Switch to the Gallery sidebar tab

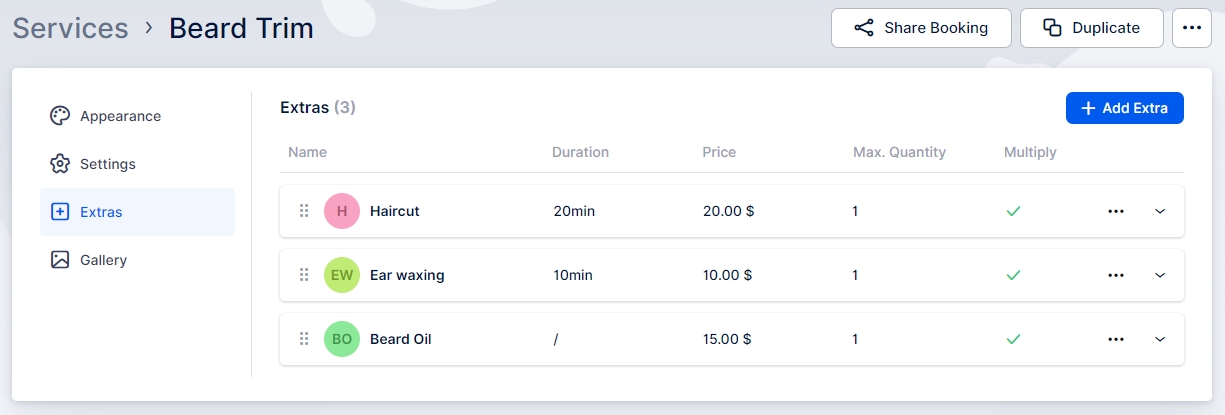(103, 260)
